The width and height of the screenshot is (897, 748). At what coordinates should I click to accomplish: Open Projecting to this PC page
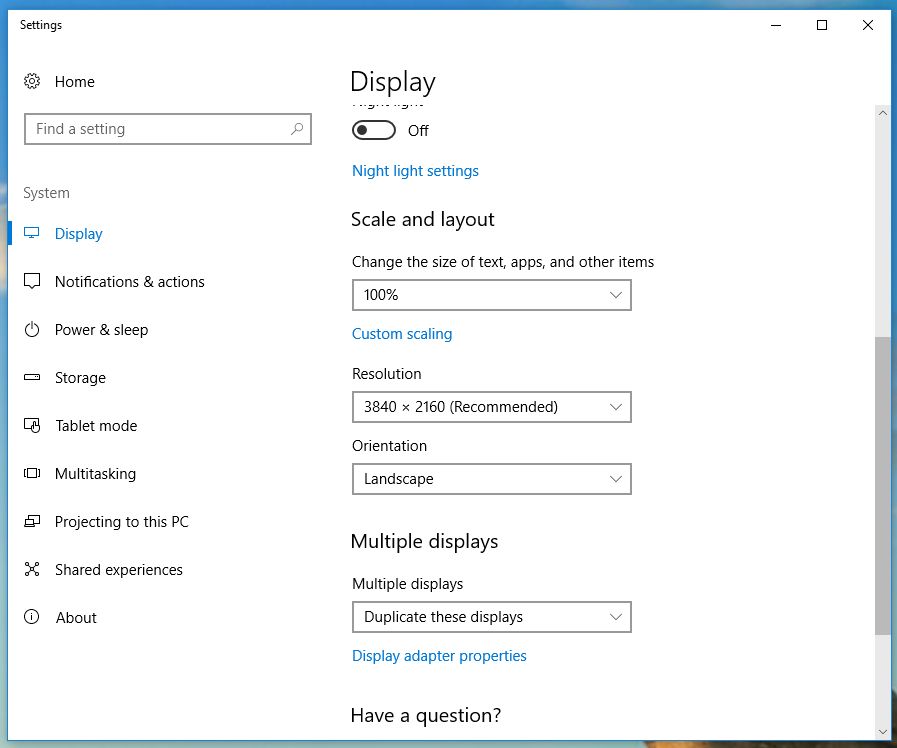click(x=121, y=522)
